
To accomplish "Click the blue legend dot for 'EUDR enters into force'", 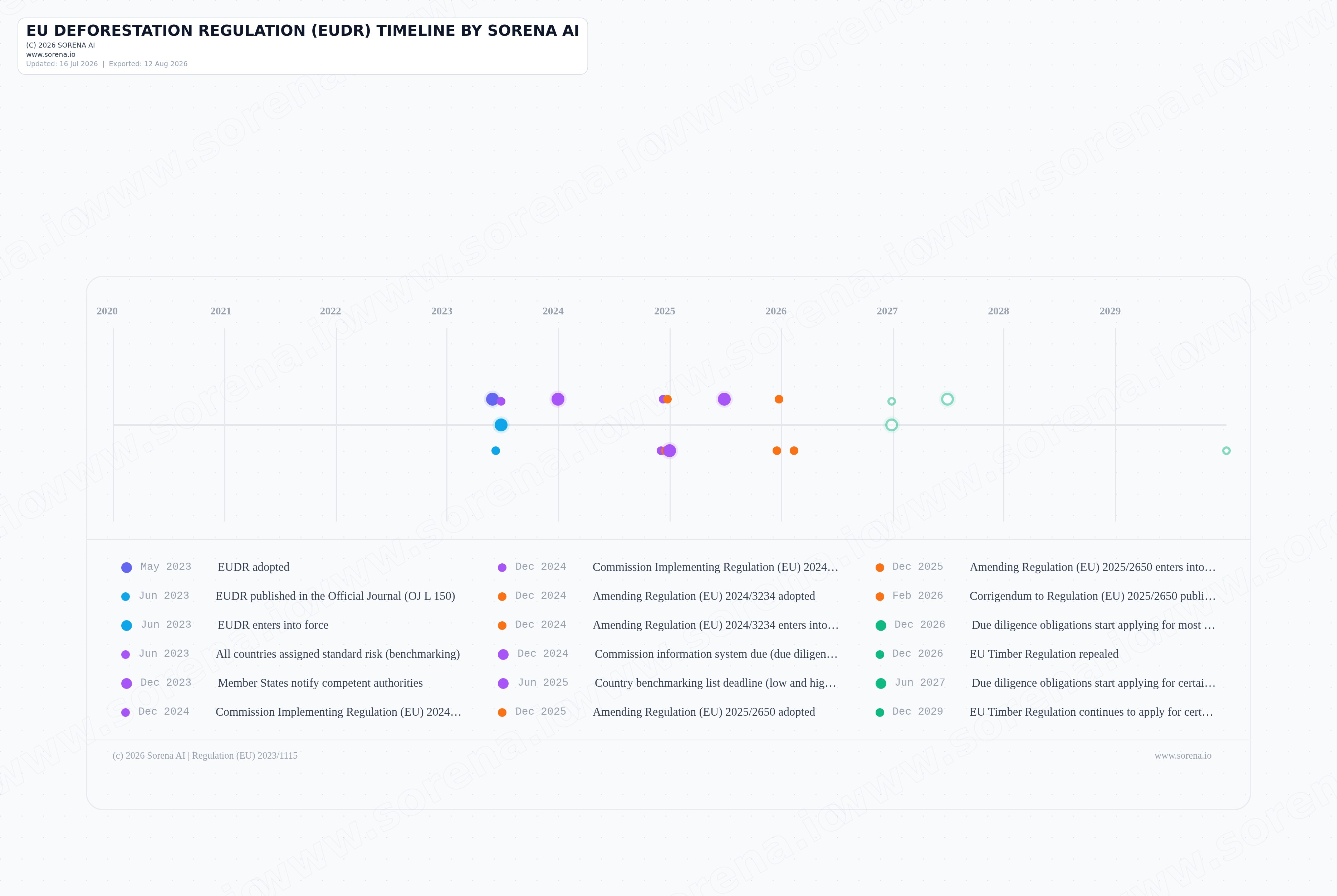I will point(126,625).
